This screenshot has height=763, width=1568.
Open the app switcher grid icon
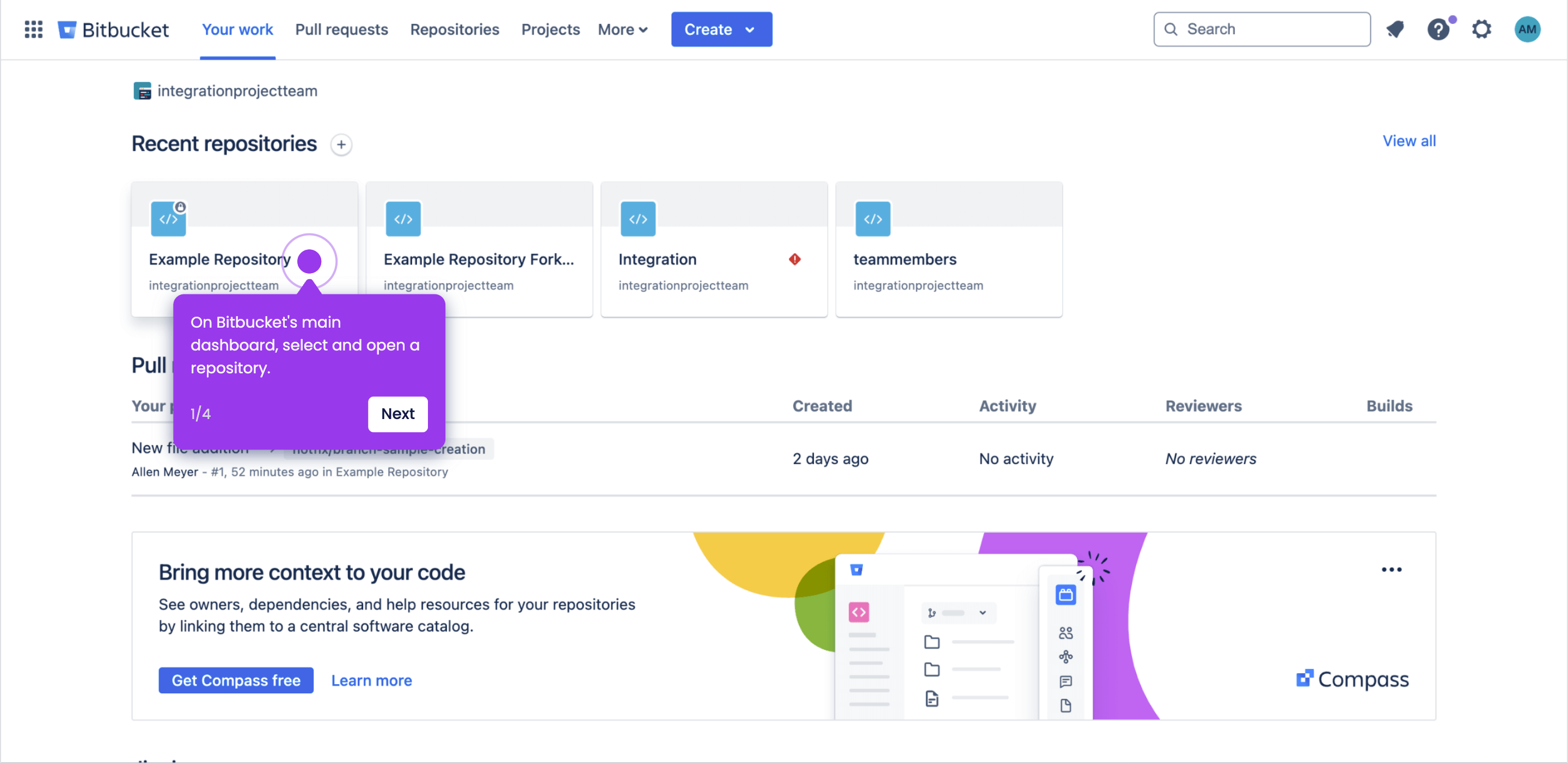coord(33,29)
